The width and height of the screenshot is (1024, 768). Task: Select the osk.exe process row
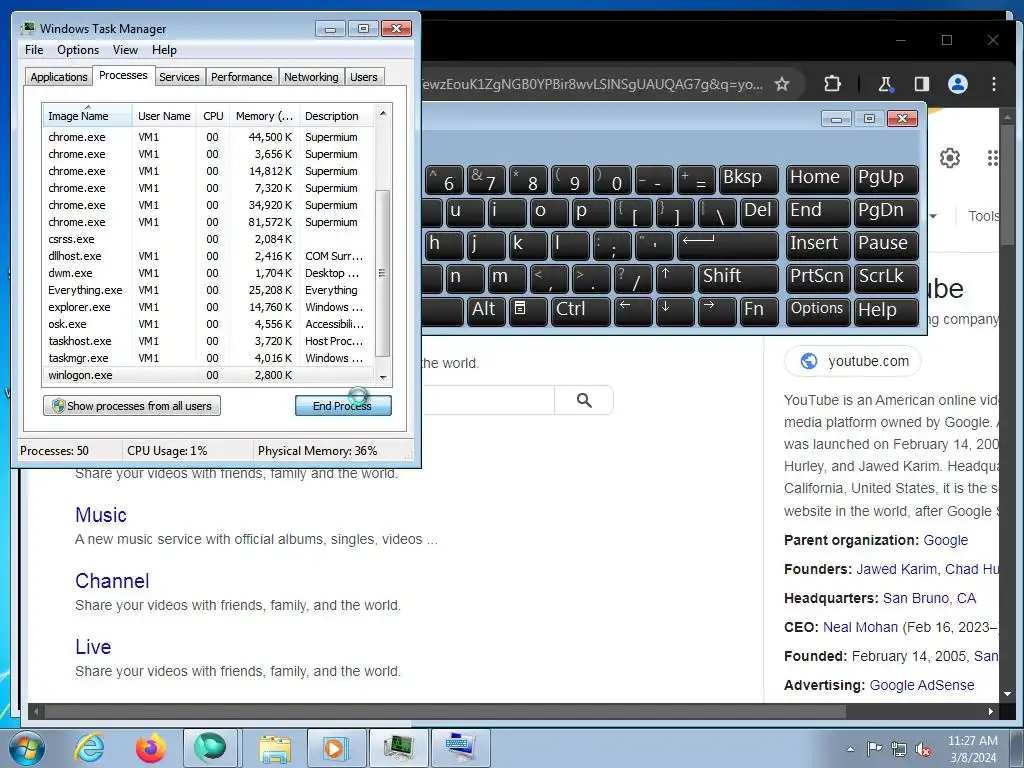[208, 324]
